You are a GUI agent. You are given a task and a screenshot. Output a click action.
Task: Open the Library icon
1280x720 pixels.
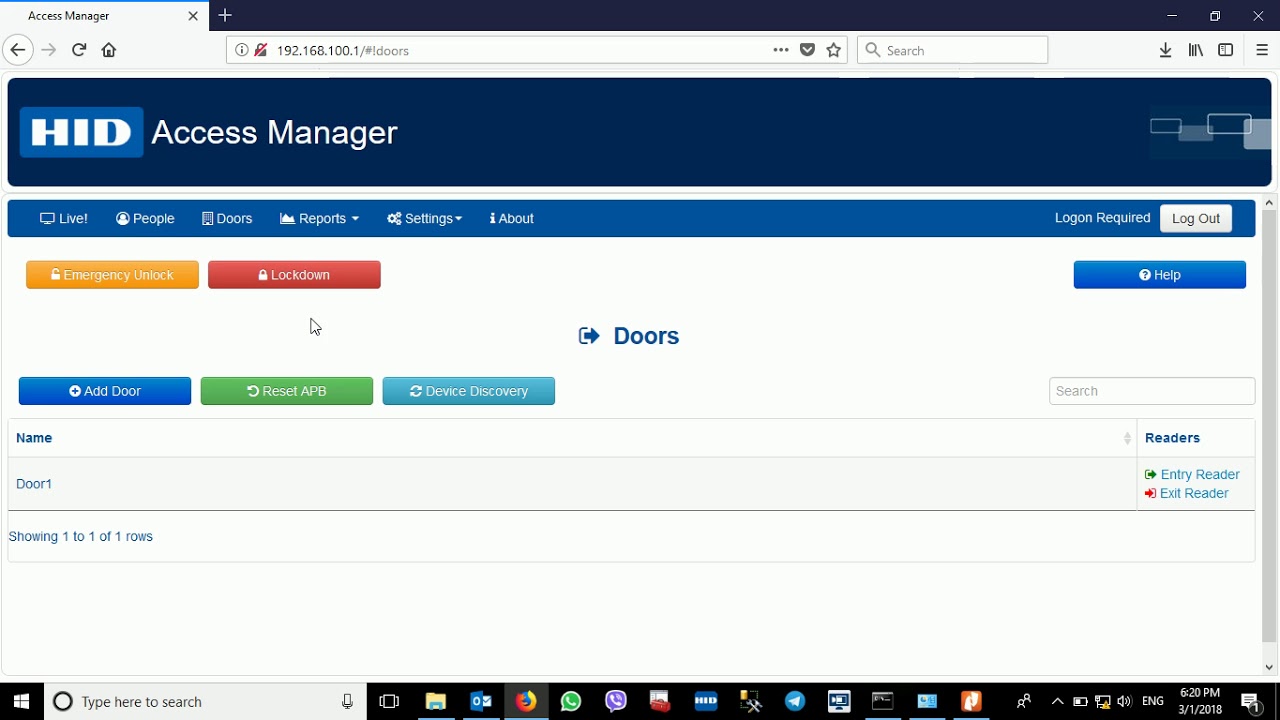click(x=1196, y=50)
